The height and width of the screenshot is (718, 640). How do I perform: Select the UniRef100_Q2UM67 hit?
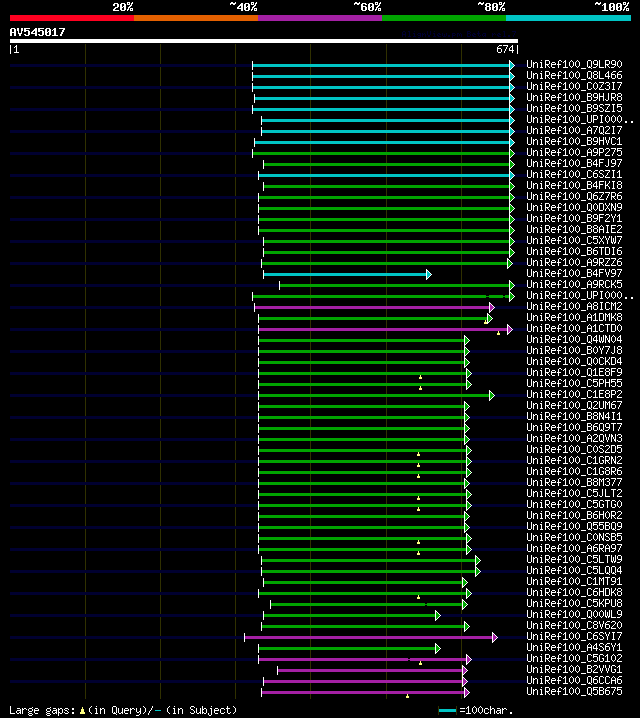[x=574, y=405]
